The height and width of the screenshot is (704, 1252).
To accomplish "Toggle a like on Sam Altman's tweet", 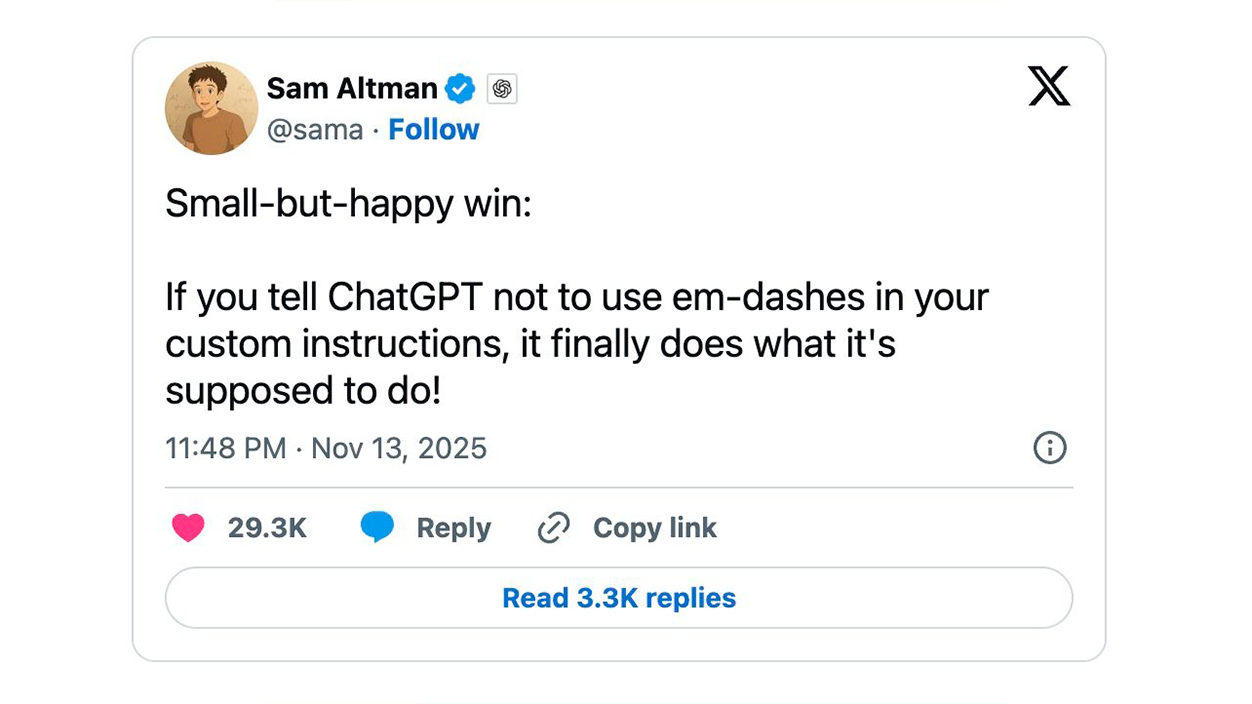I will (189, 527).
